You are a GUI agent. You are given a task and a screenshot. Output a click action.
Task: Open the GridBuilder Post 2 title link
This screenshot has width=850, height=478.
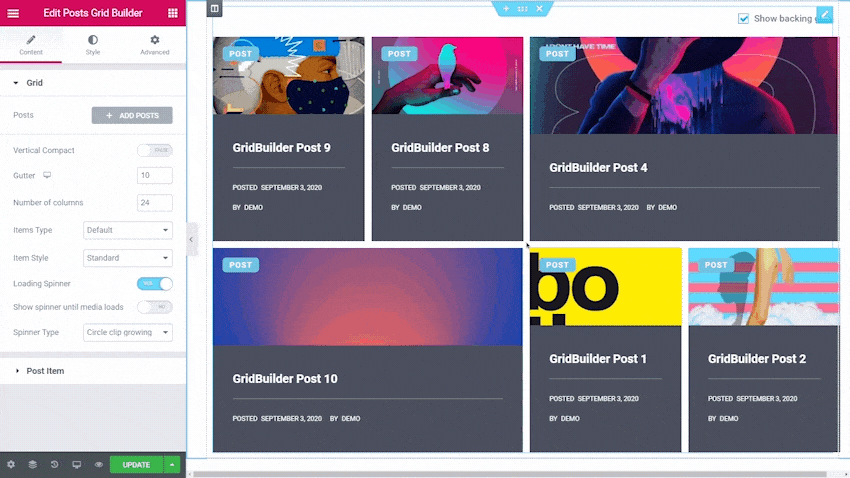coord(757,358)
